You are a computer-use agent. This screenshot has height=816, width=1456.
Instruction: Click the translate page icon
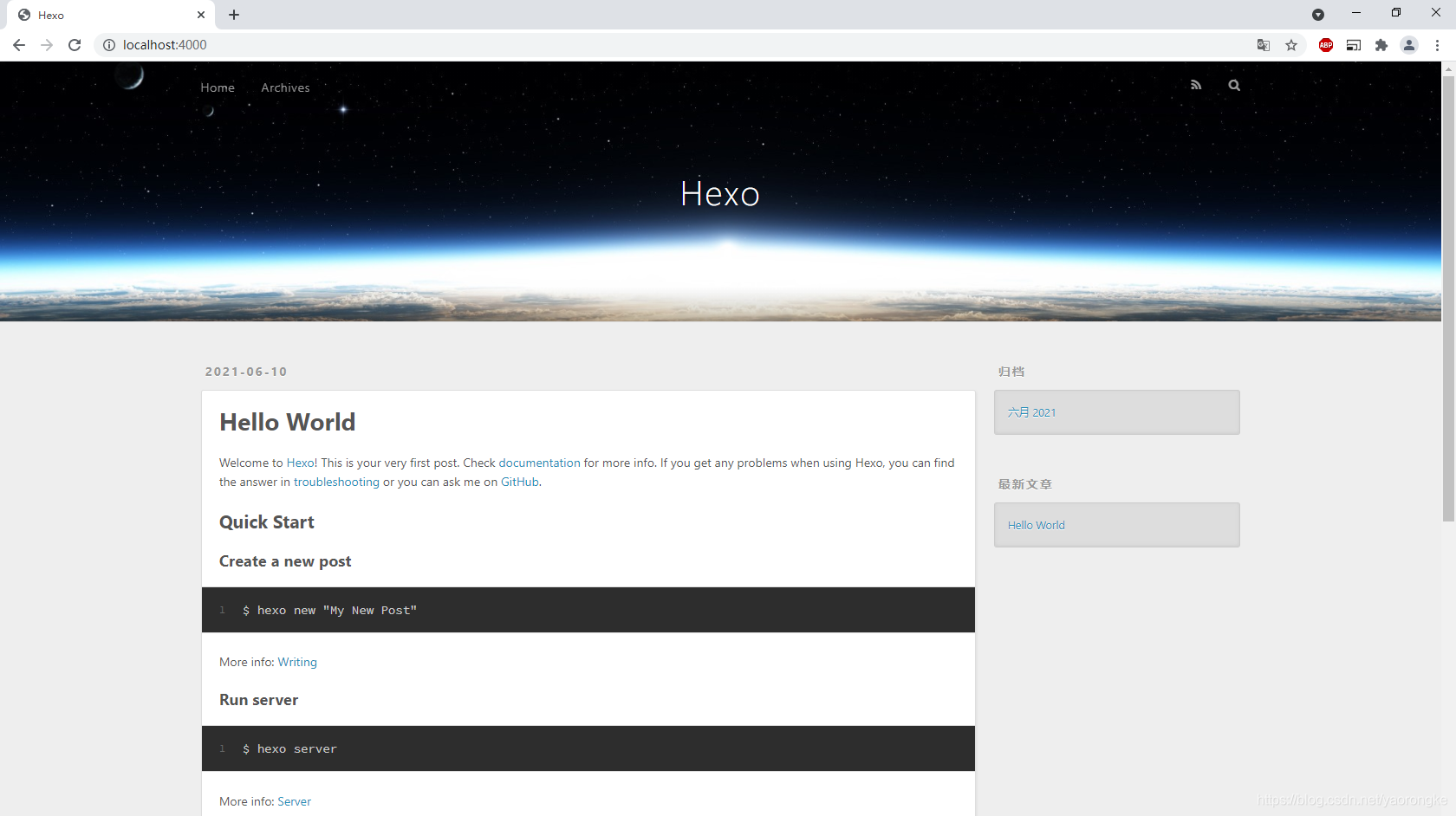(x=1264, y=44)
